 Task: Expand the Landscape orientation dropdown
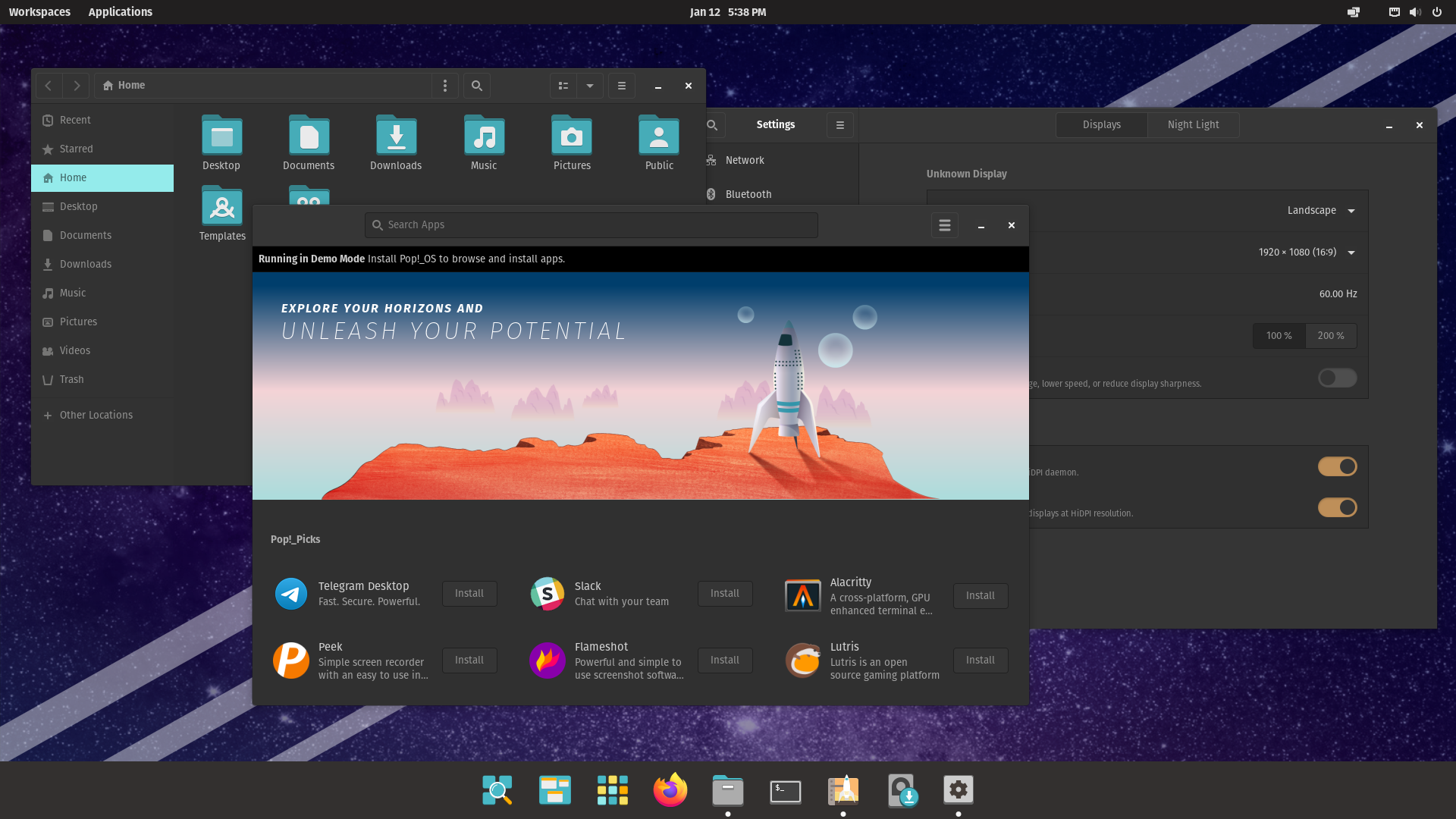pos(1321,211)
